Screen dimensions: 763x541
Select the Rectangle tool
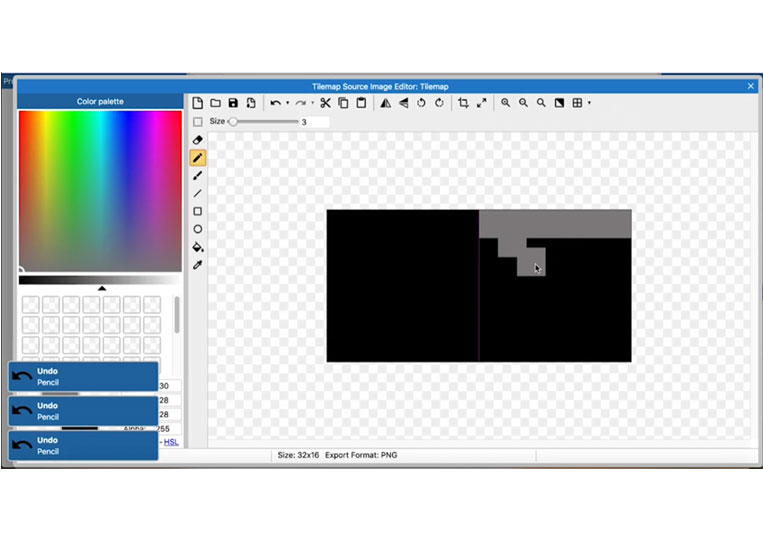coord(198,211)
